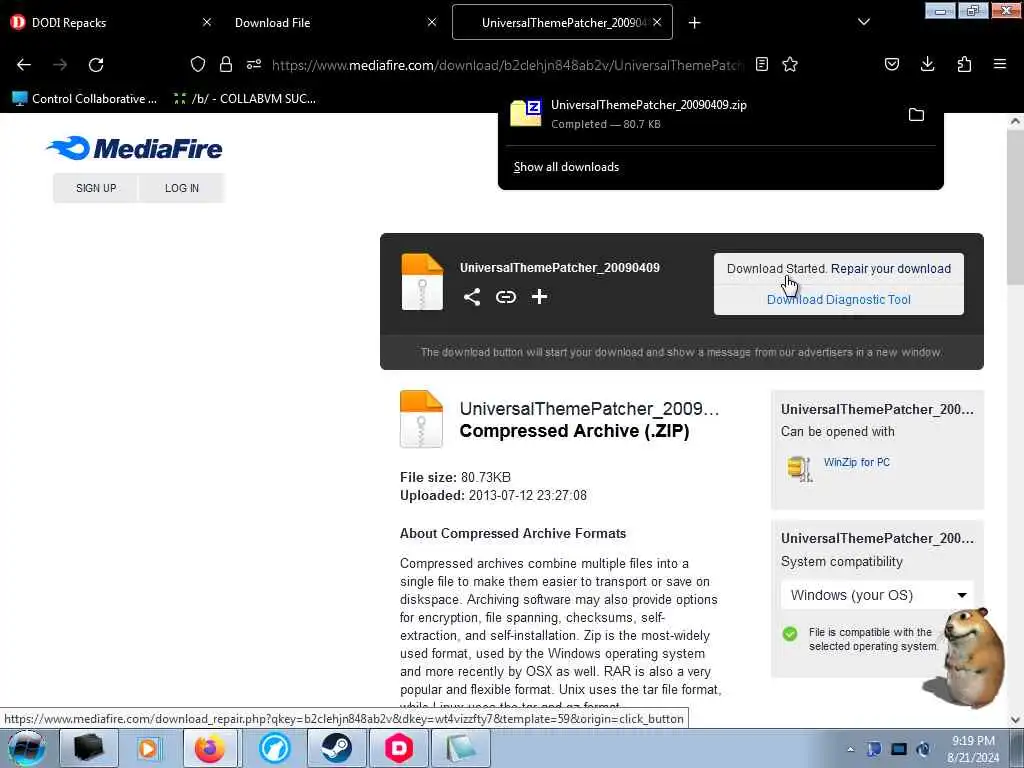Click the File size 80.73KB text
Viewport: 1024px width, 768px height.
click(455, 477)
